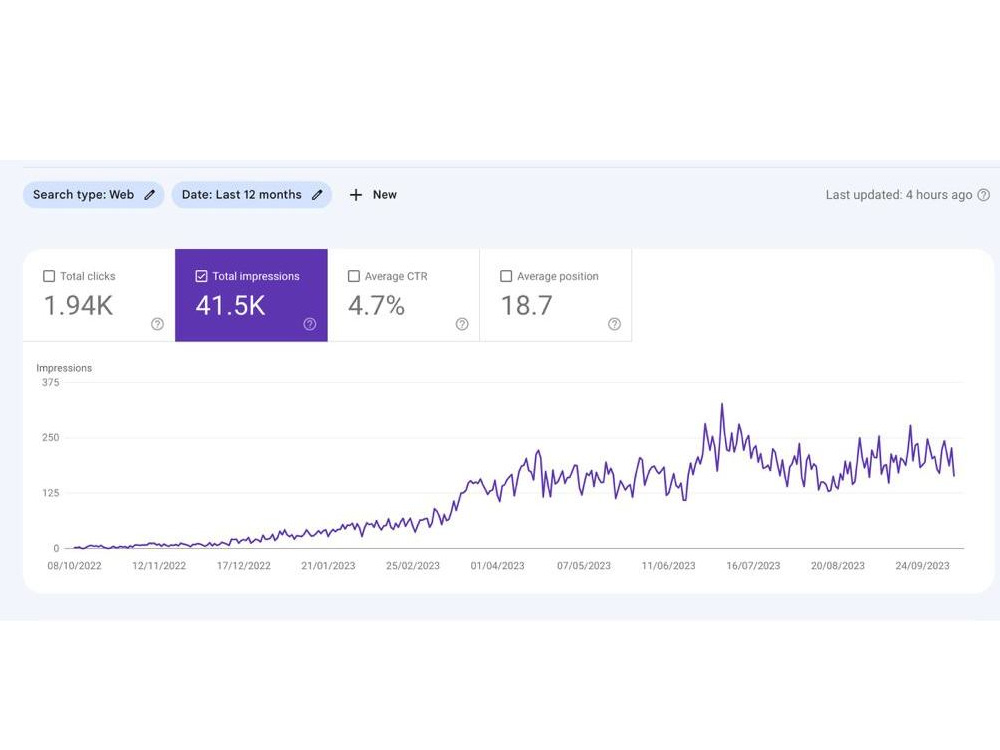
Task: Open help icon in Total clicks card
Action: coord(158,324)
